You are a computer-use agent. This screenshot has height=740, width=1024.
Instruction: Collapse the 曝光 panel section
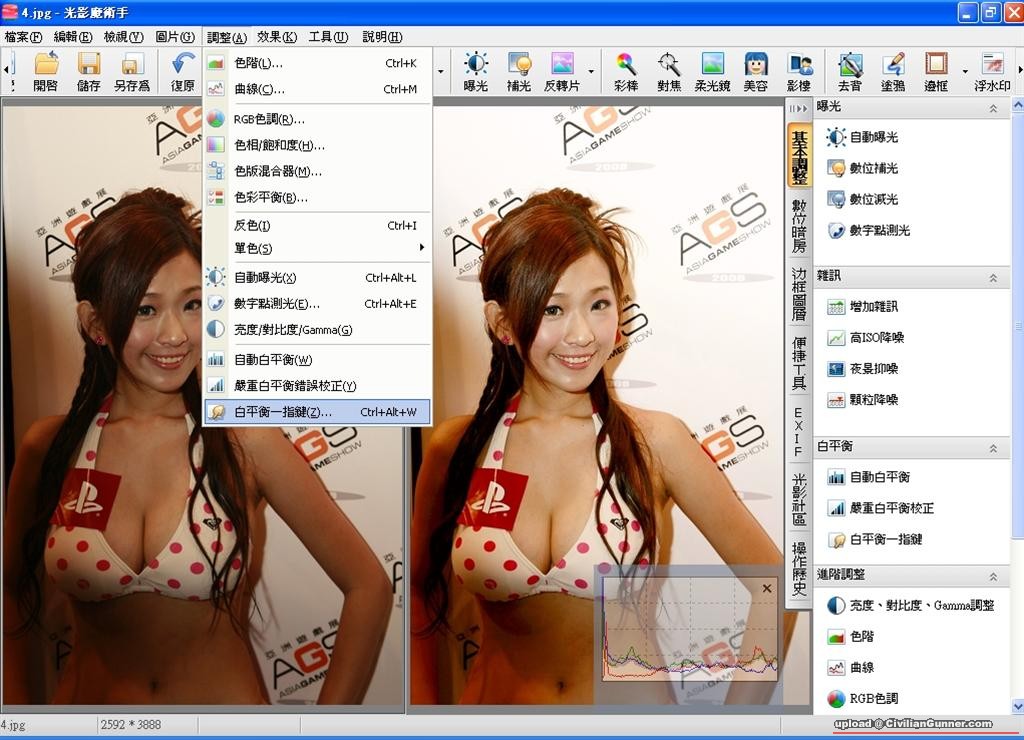click(x=993, y=108)
